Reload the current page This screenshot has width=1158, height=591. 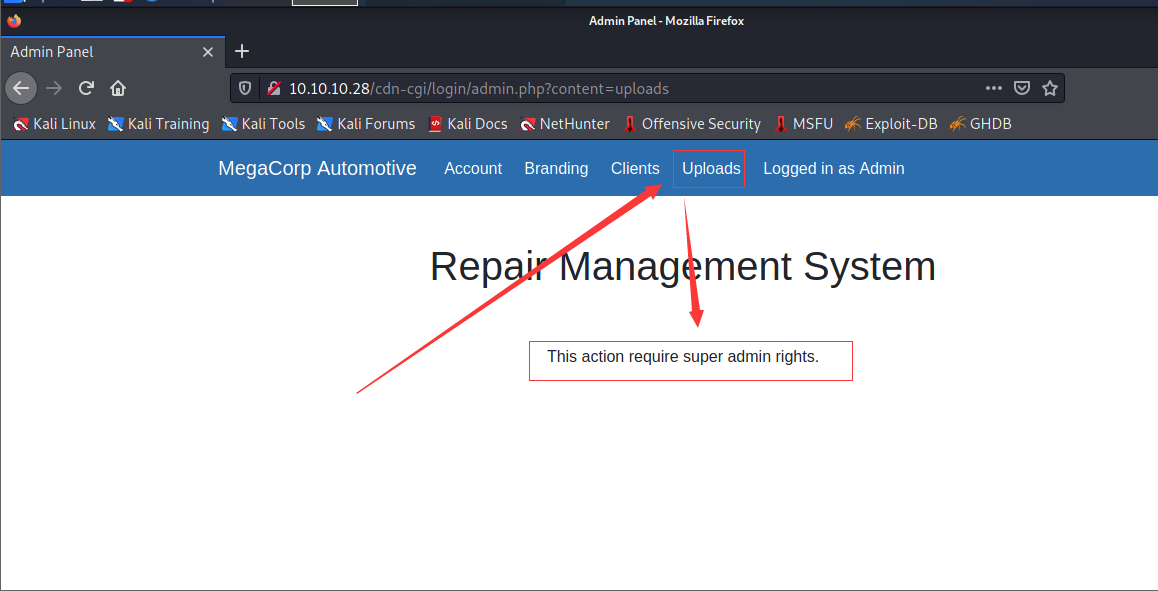86,89
